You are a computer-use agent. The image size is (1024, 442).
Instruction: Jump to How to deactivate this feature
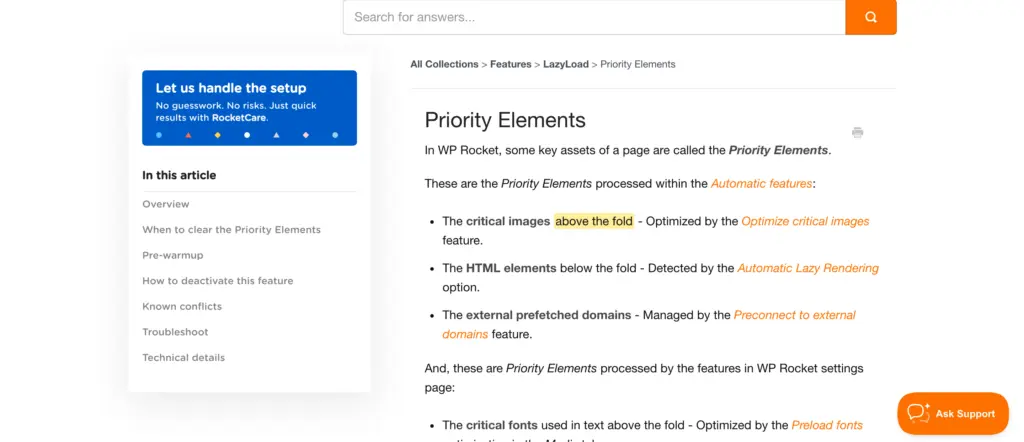point(218,281)
